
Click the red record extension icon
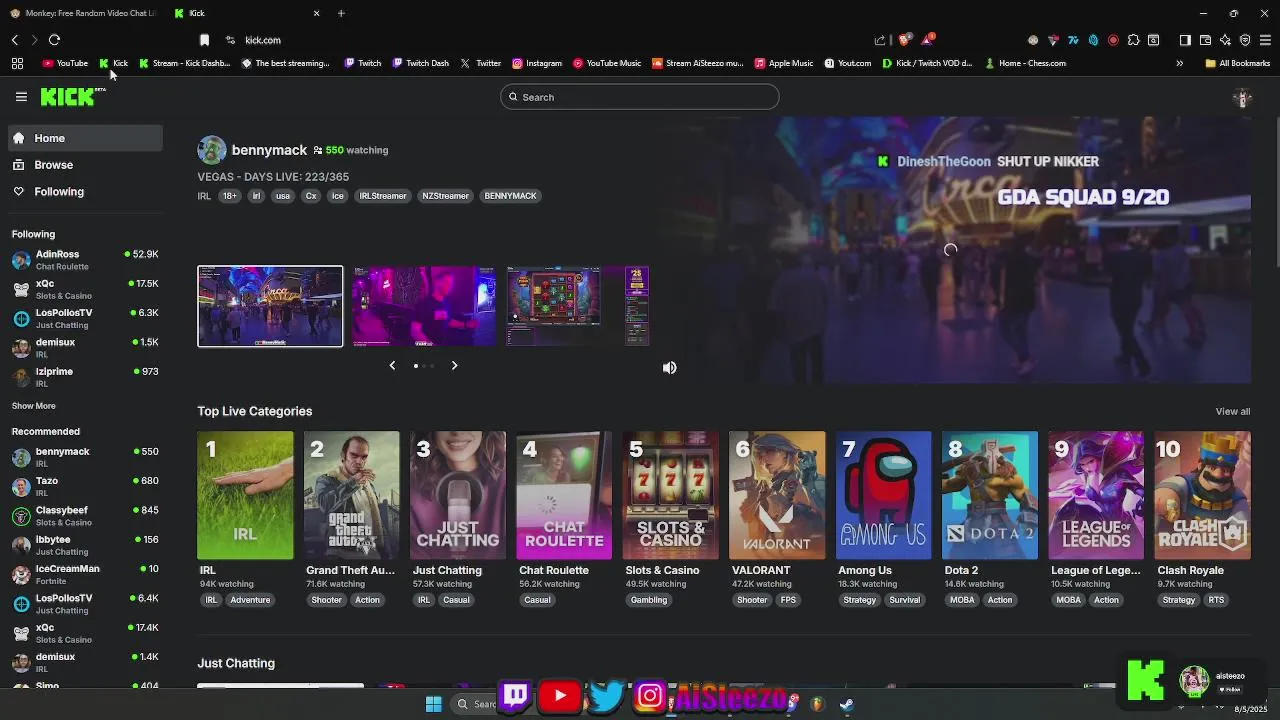1113,40
